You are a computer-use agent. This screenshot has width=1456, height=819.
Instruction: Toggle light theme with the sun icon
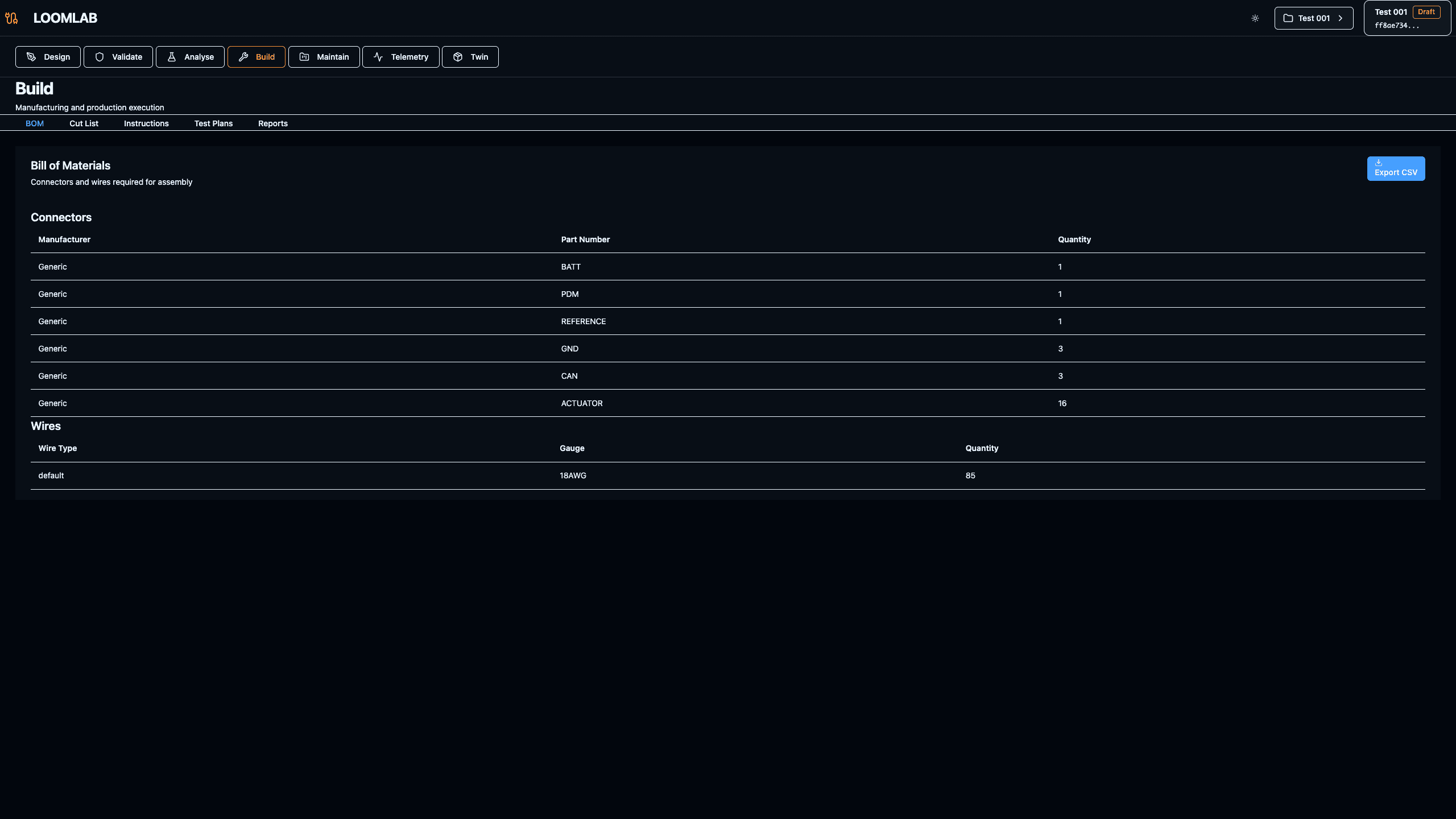[x=1255, y=18]
